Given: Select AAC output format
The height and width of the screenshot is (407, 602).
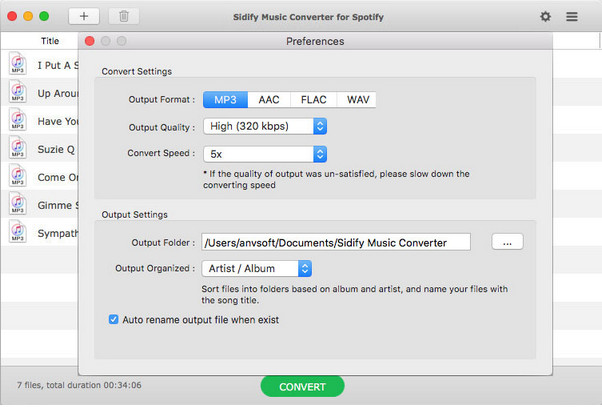Looking at the screenshot, I should (269, 100).
